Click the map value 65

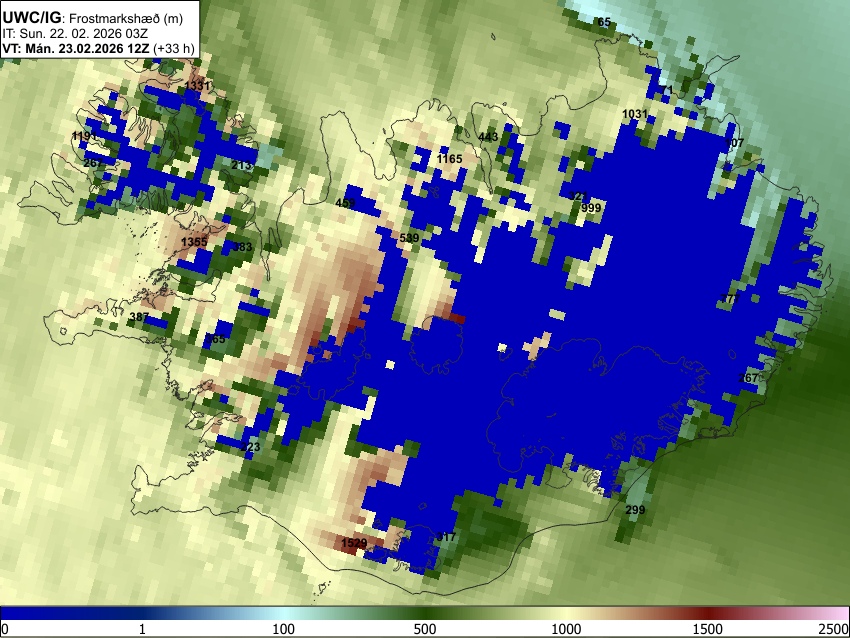pyautogui.click(x=604, y=22)
